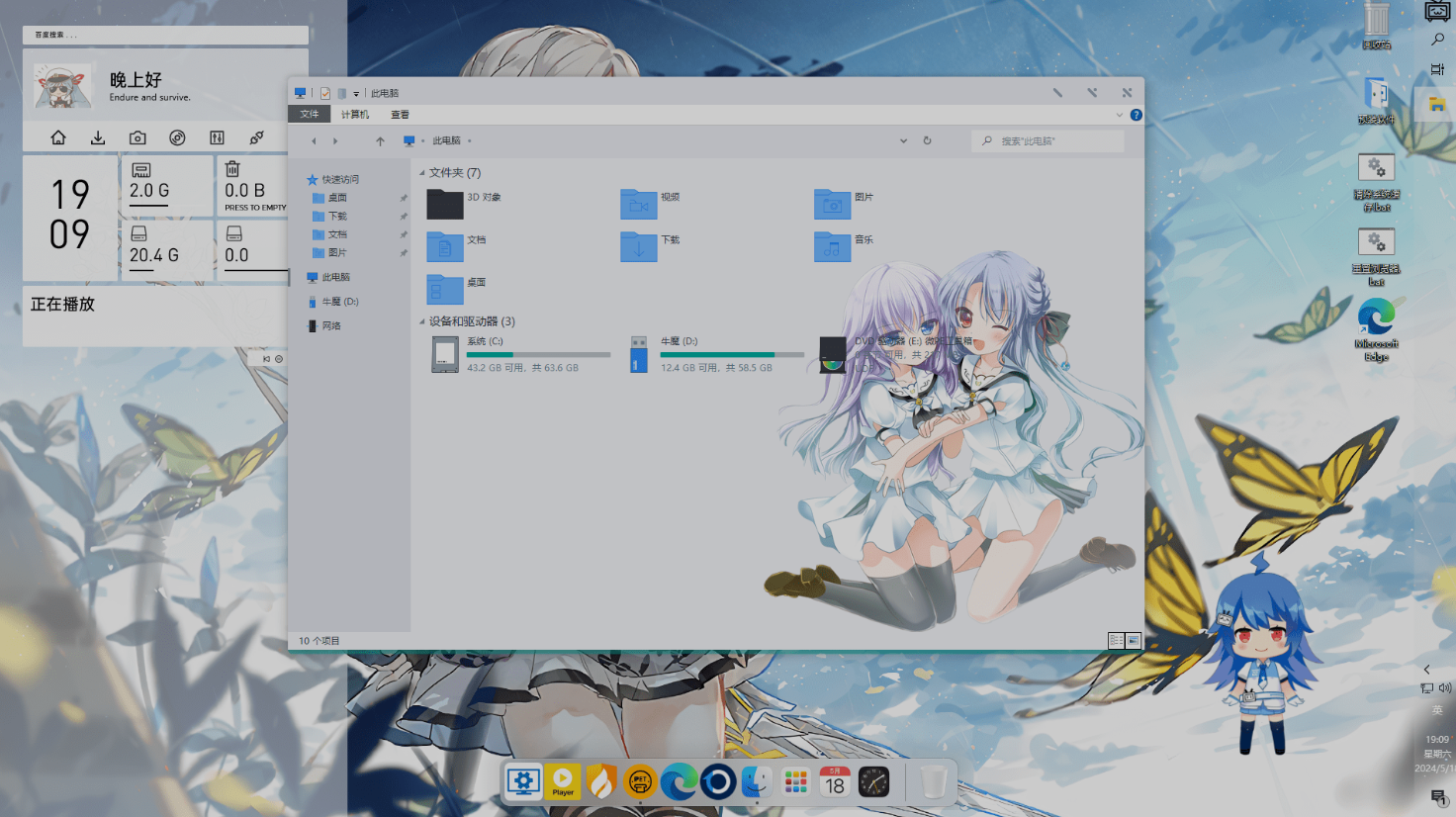Screen dimensions: 1456x817
Task: Click the plug connector icon in the widget
Action: (x=256, y=137)
